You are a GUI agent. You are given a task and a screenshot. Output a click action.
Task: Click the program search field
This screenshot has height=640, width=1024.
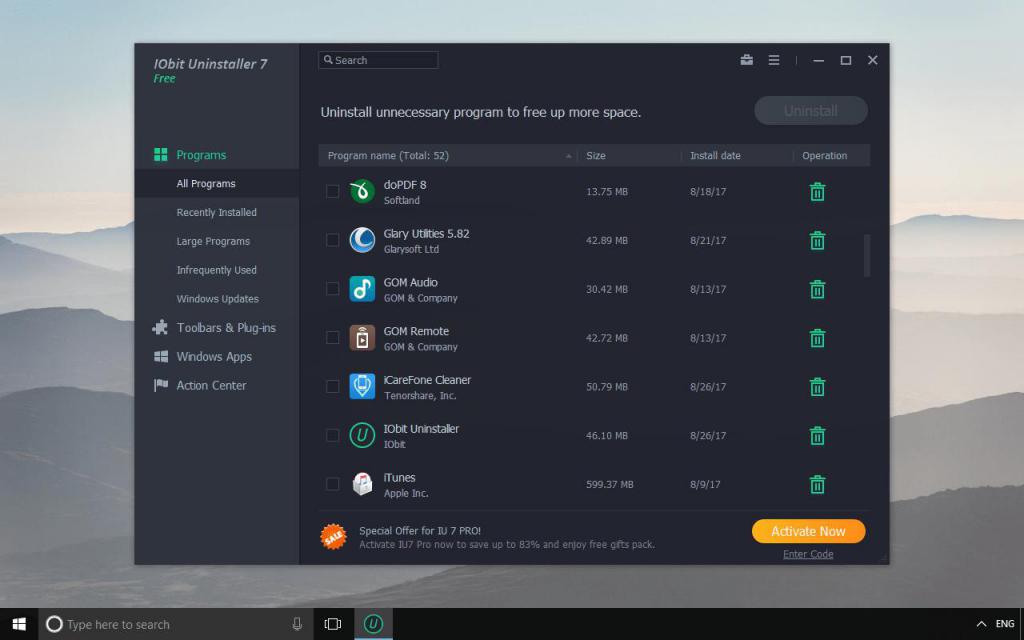pos(378,60)
